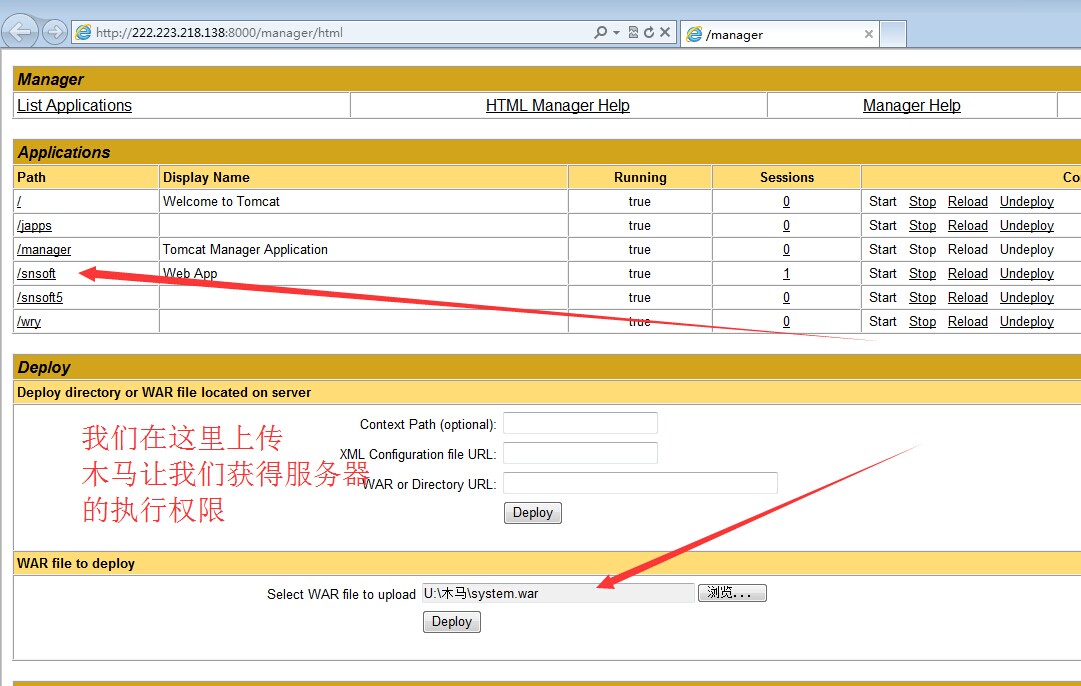Screen dimensions: 1081x686
Task: Open the /wry path link
Action: click(x=29, y=322)
